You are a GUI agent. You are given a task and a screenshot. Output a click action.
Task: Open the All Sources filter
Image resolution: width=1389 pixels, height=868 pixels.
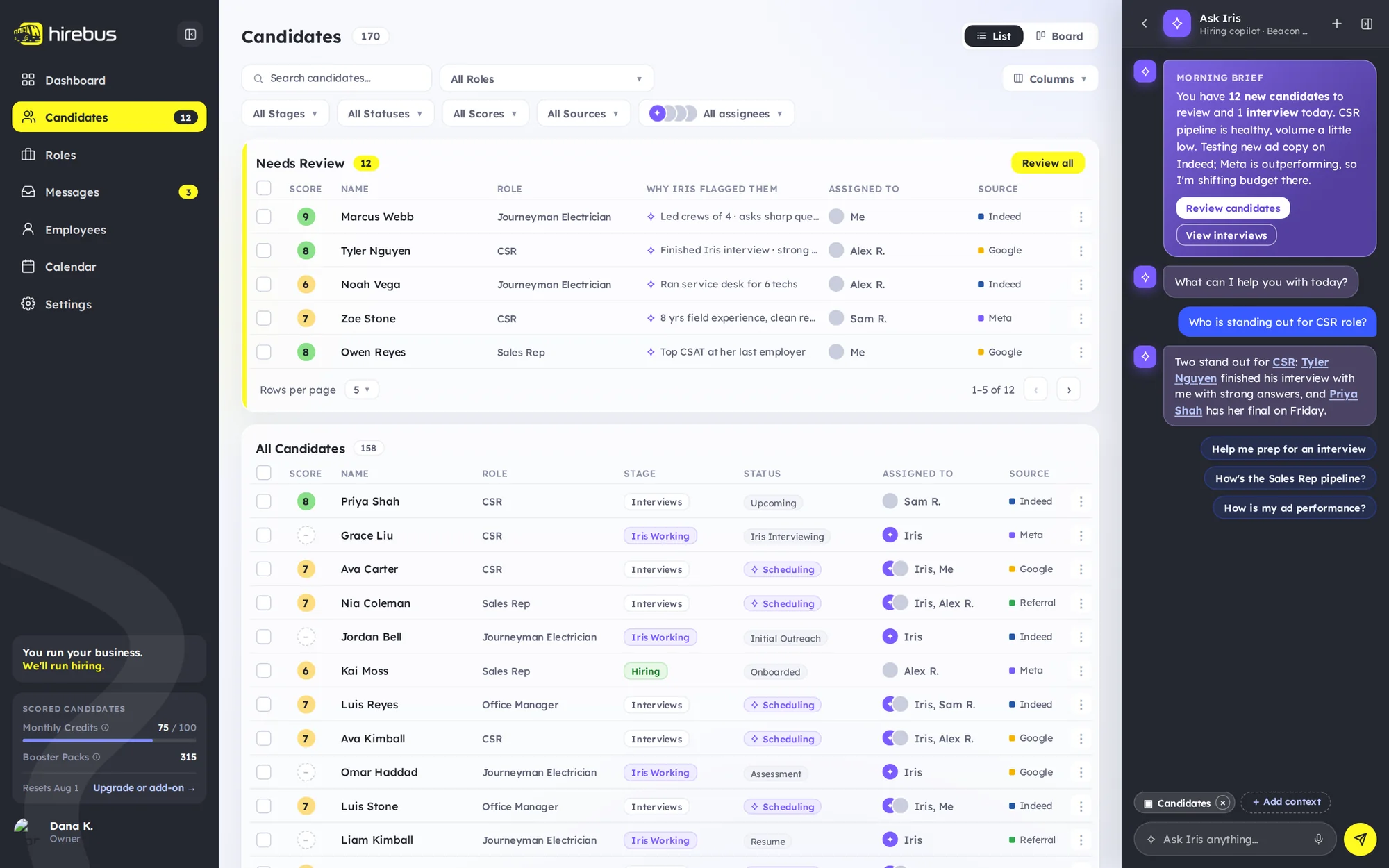click(x=583, y=113)
